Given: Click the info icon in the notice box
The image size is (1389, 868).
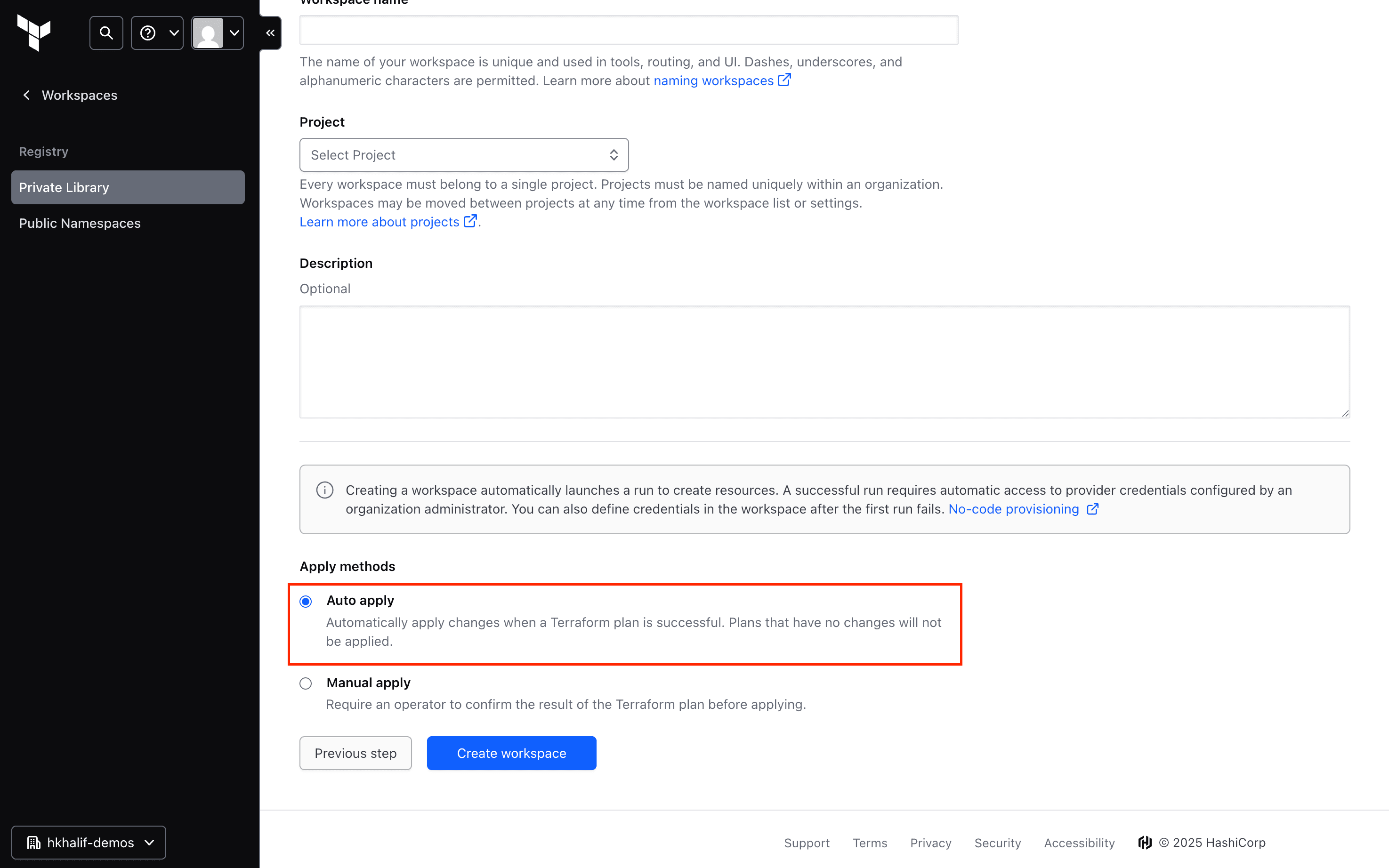Looking at the screenshot, I should (x=324, y=490).
